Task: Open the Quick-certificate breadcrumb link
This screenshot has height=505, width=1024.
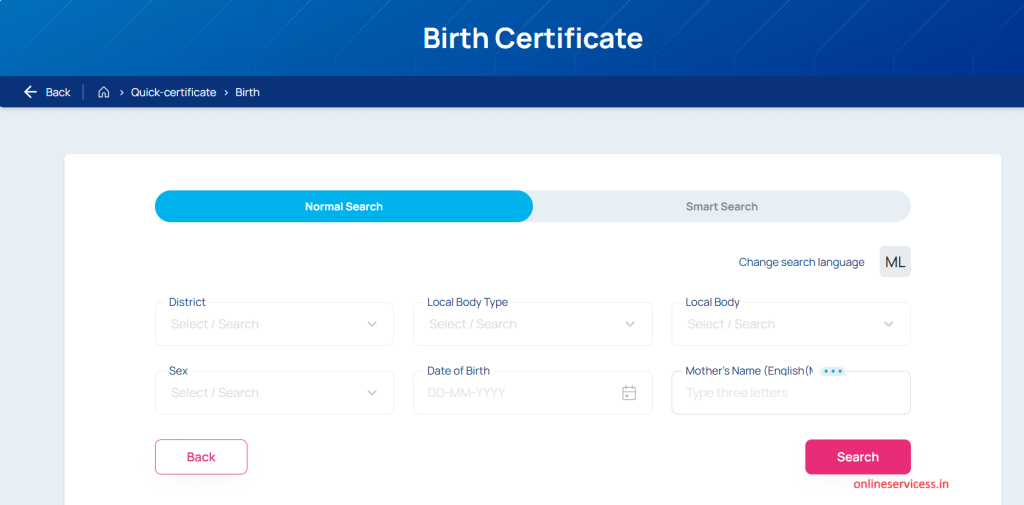Action: point(173,92)
